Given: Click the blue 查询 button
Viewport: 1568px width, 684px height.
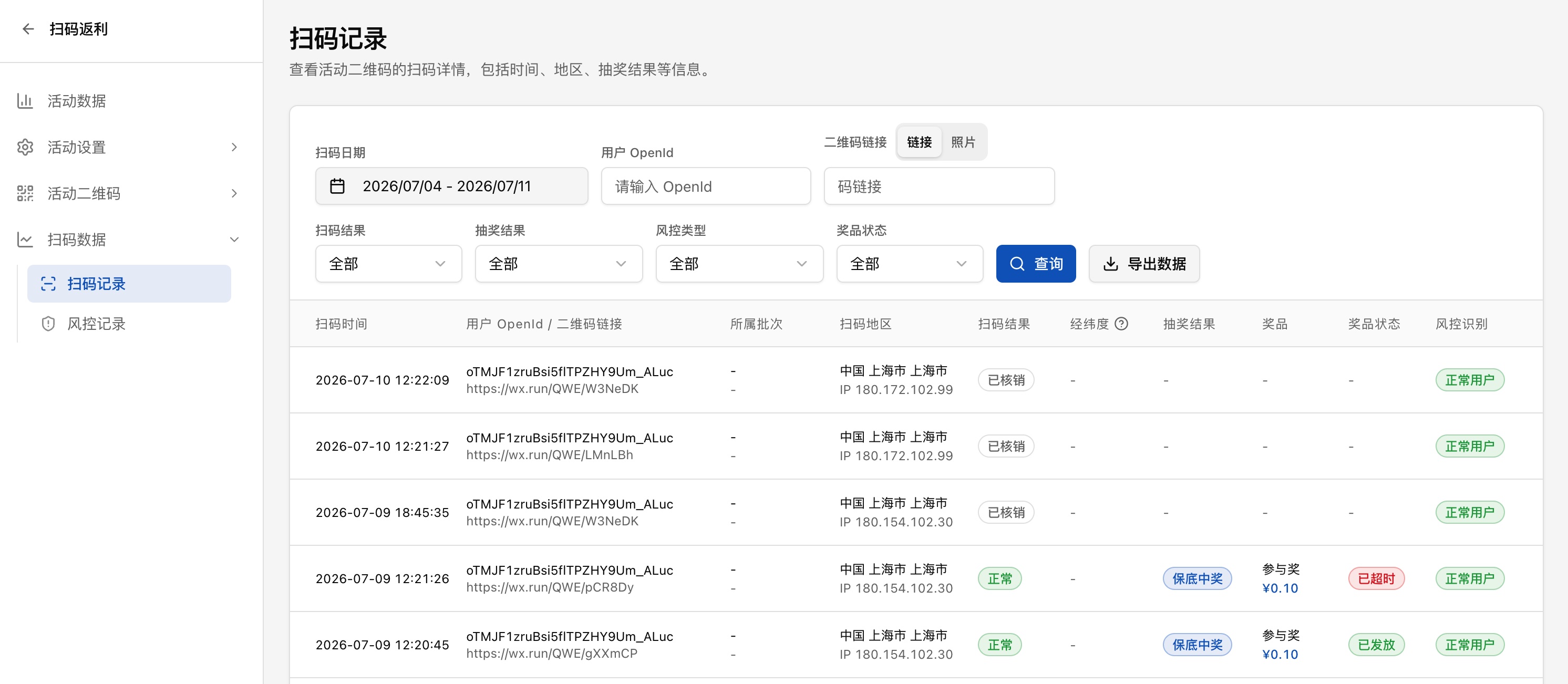Looking at the screenshot, I should [x=1036, y=264].
